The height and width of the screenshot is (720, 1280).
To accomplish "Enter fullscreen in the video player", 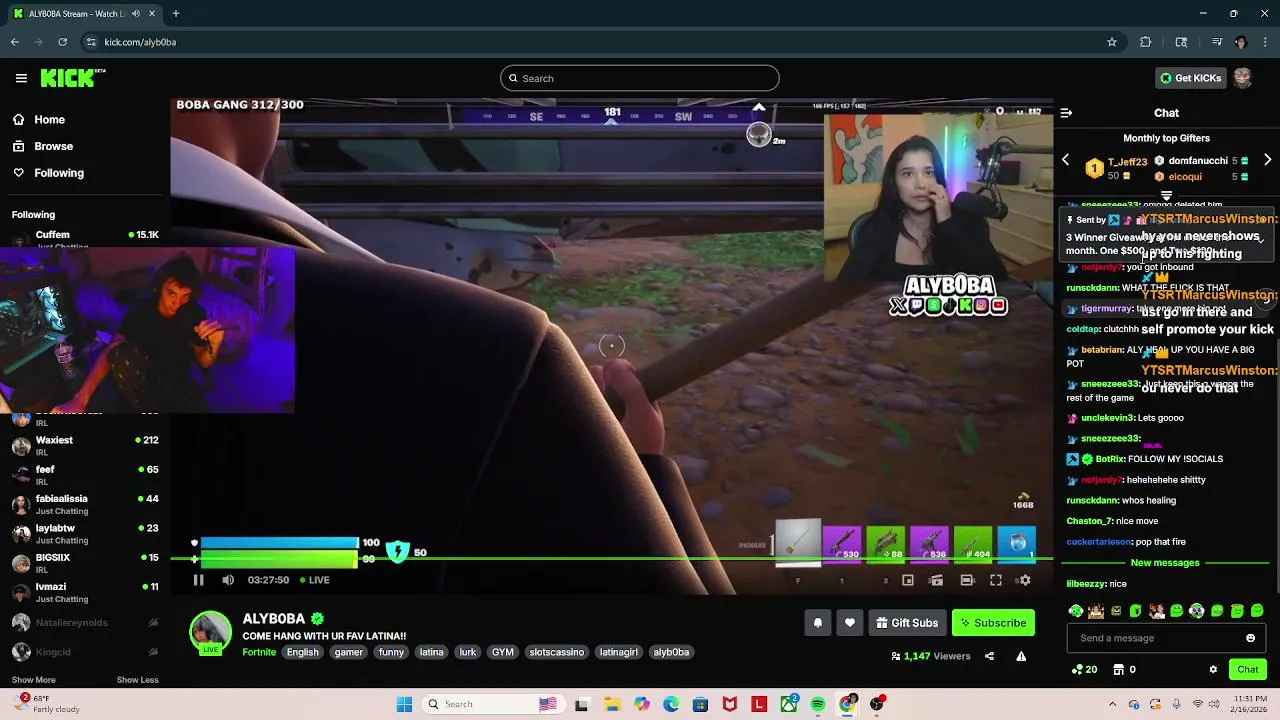I will click(996, 580).
